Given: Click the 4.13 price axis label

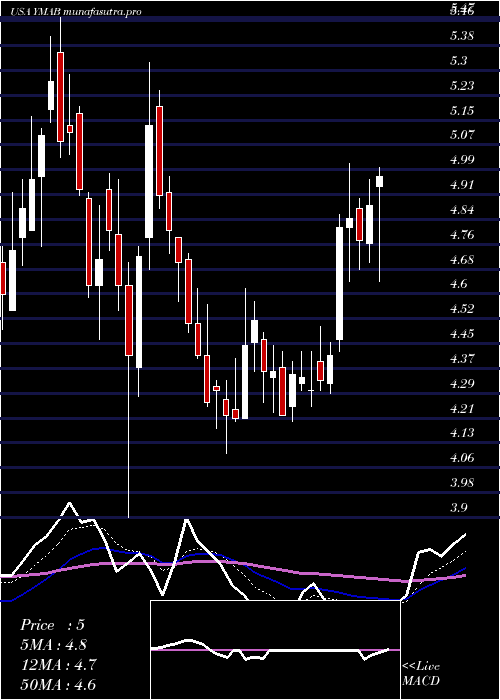Looking at the screenshot, I should [x=462, y=433].
